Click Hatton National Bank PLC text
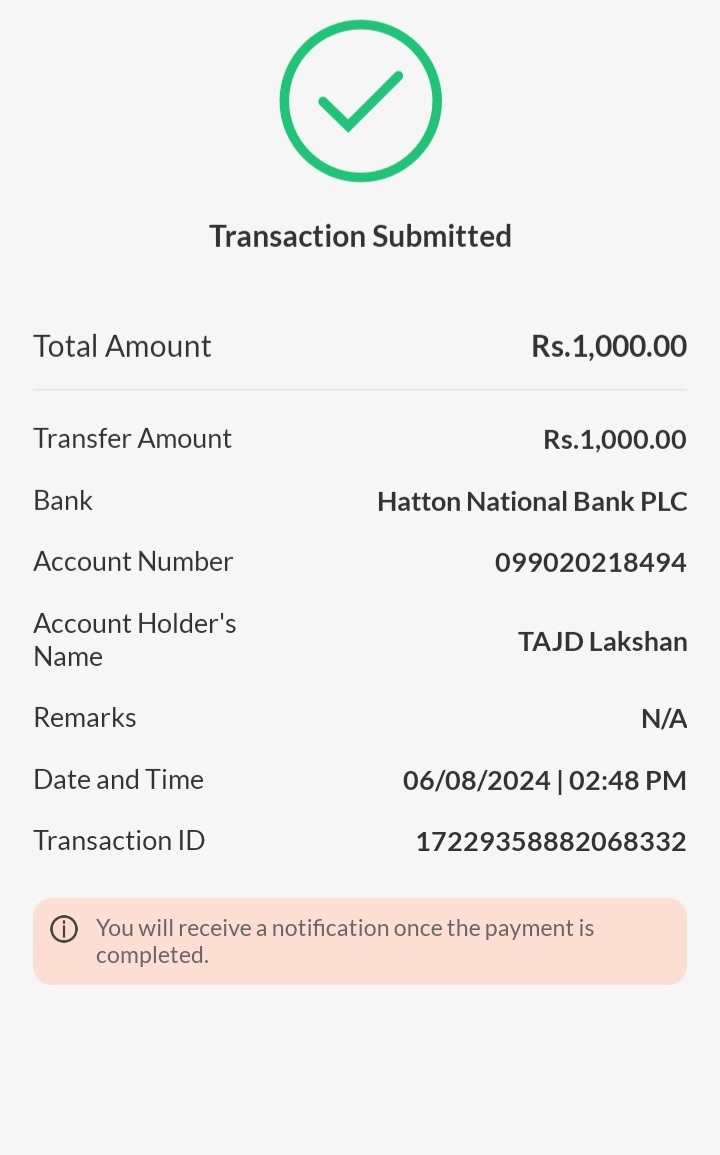Screen dimensions: 720x1155 pos(531,501)
